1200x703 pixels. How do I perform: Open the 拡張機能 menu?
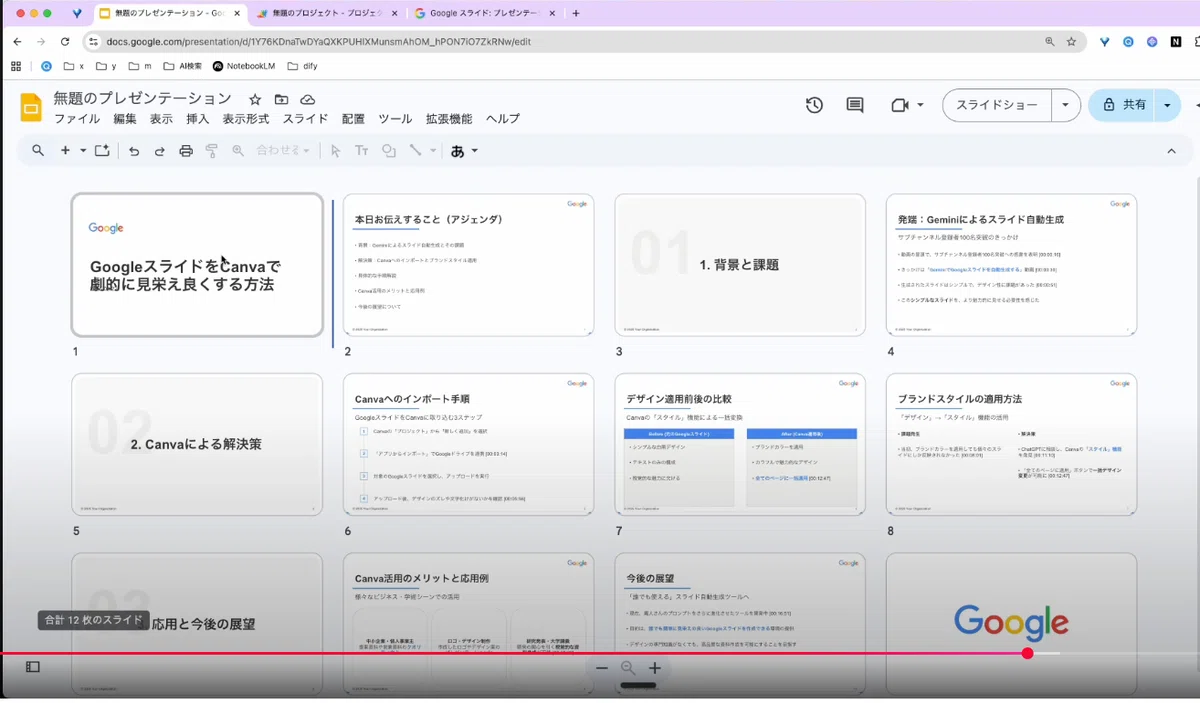click(449, 119)
